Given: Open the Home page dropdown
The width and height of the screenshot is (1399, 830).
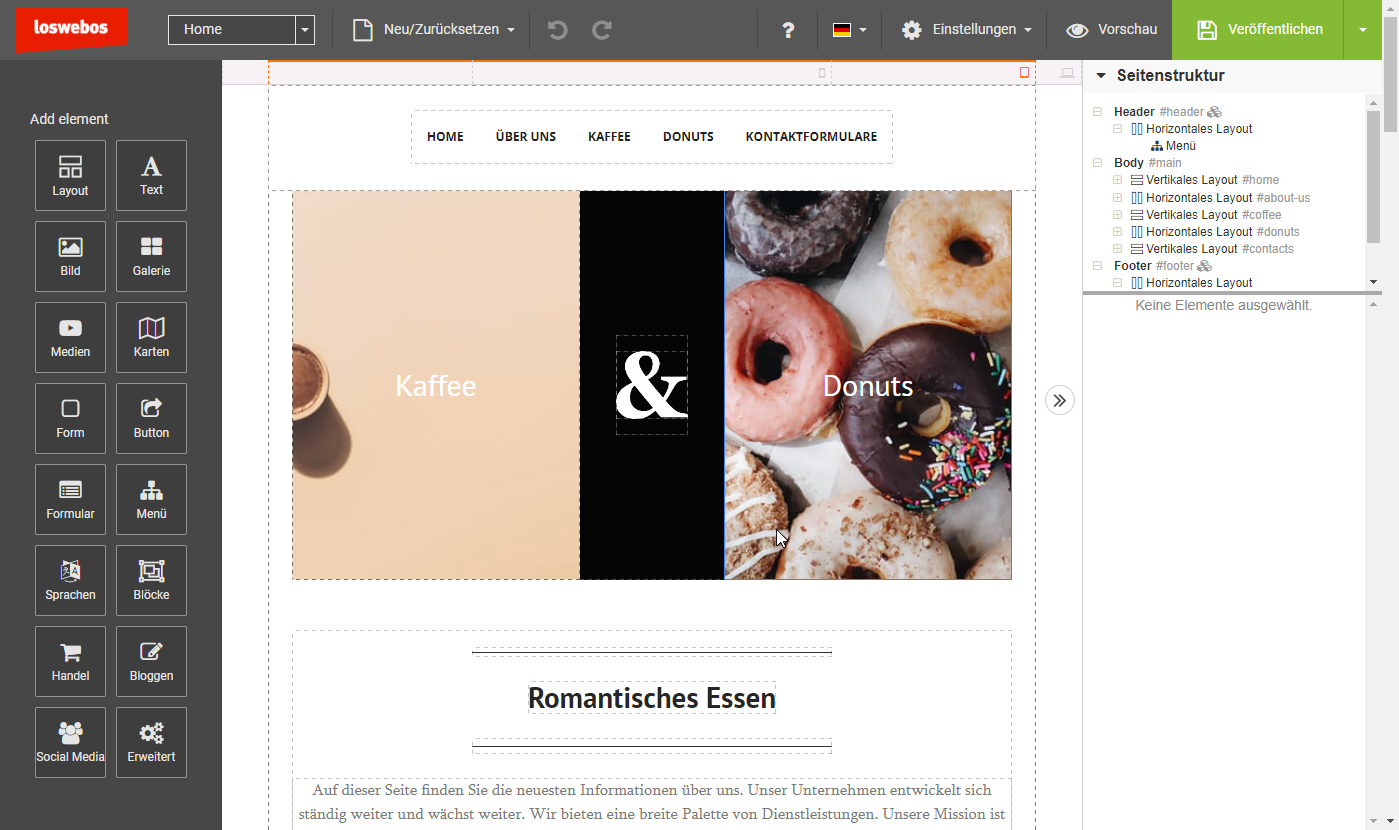Looking at the screenshot, I should point(305,30).
